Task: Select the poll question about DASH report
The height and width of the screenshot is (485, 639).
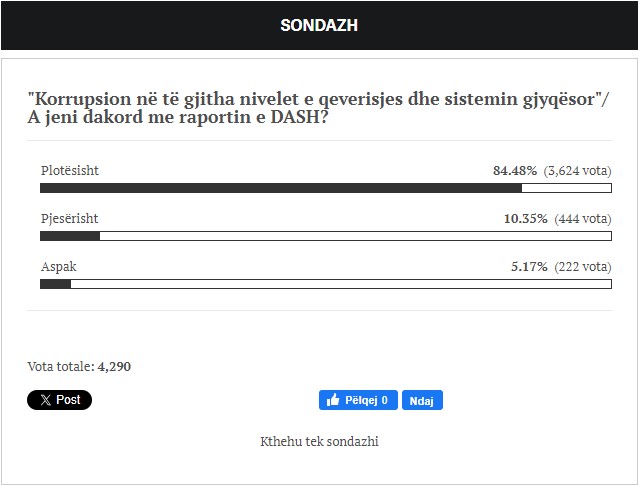Action: point(318,109)
